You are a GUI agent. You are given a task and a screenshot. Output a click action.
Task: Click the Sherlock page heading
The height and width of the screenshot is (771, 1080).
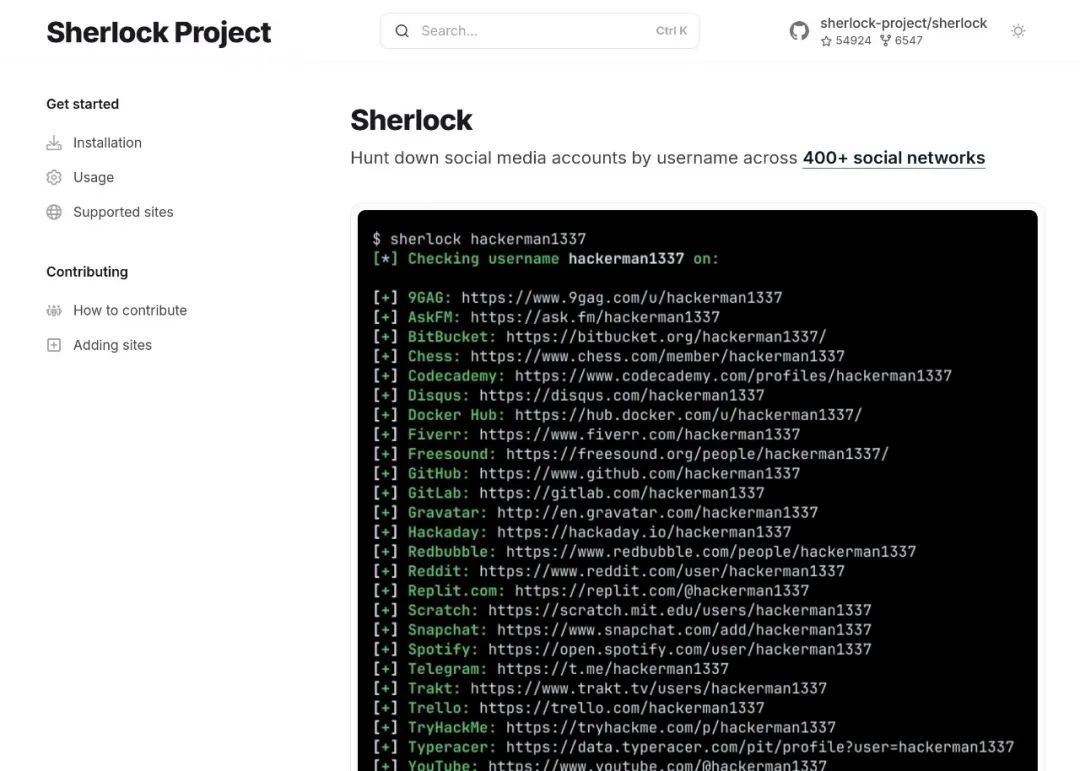[x=411, y=120]
